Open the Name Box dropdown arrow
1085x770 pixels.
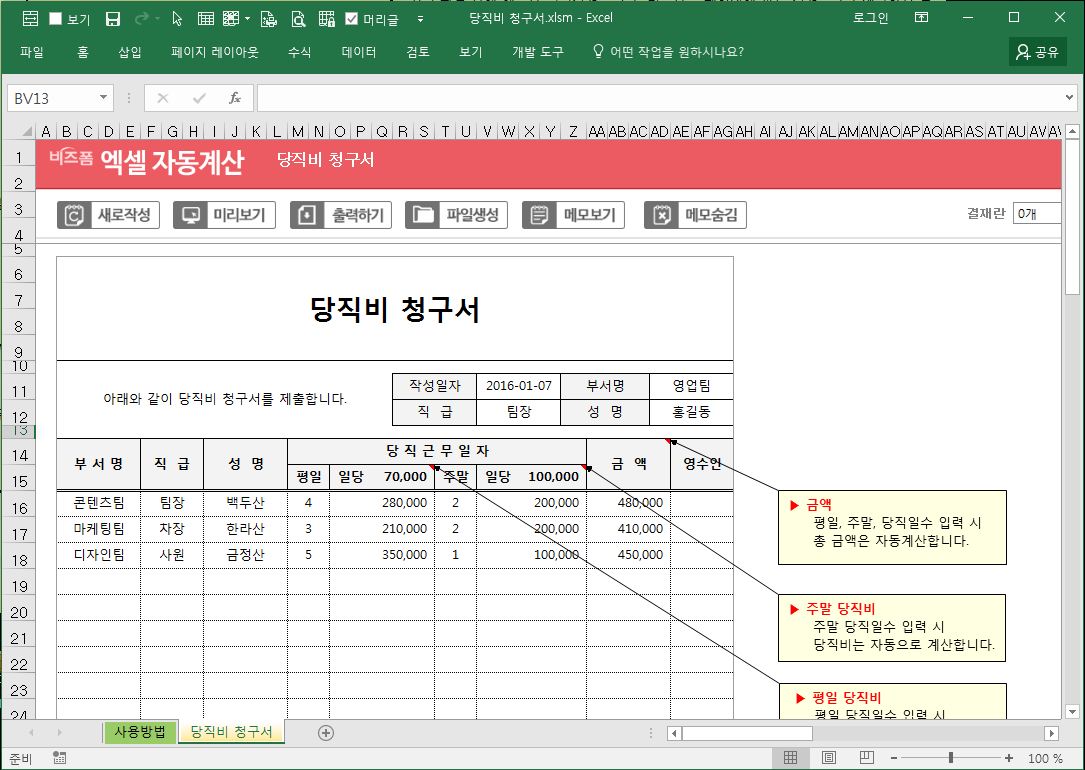point(104,98)
